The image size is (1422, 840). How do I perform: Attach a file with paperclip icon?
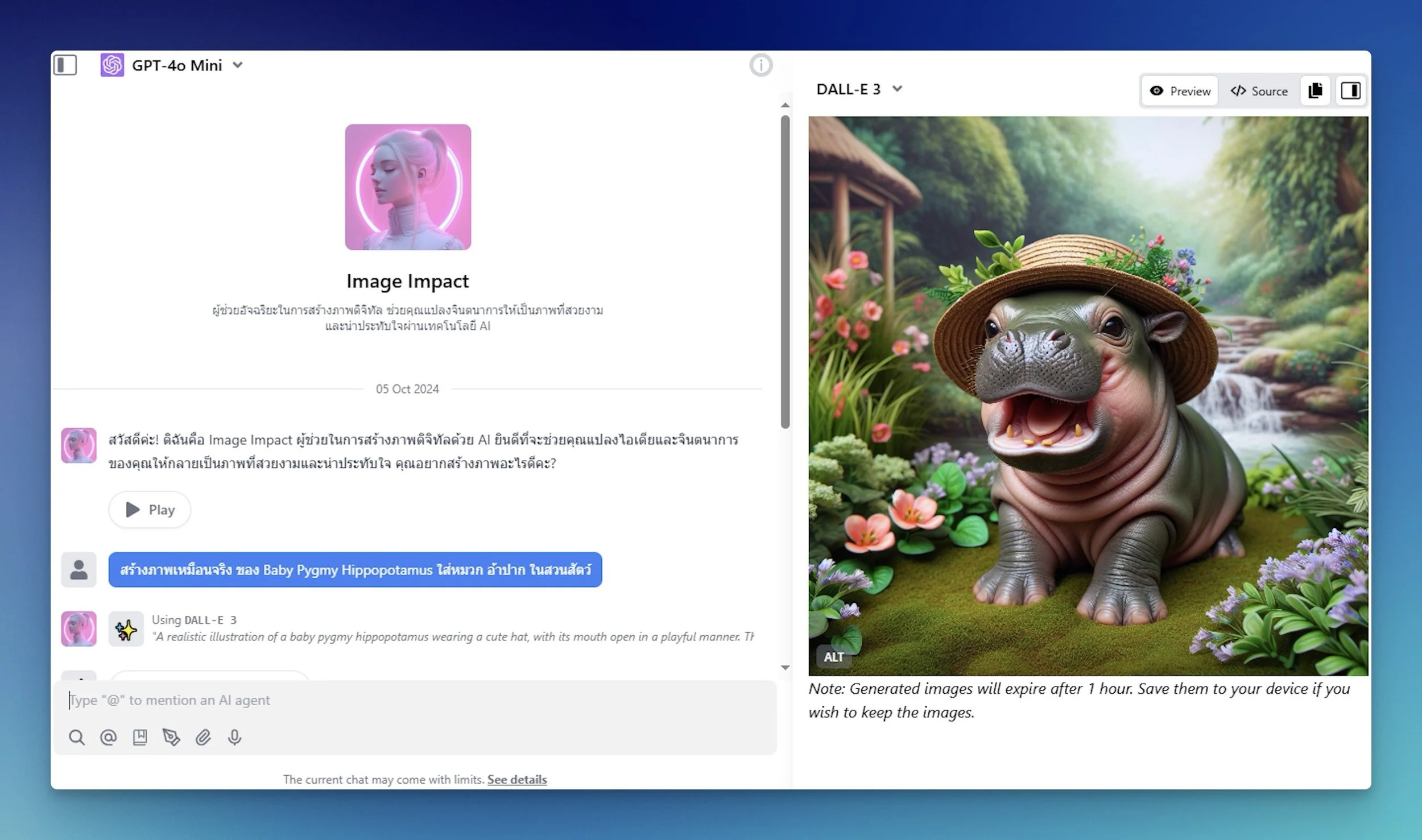203,738
